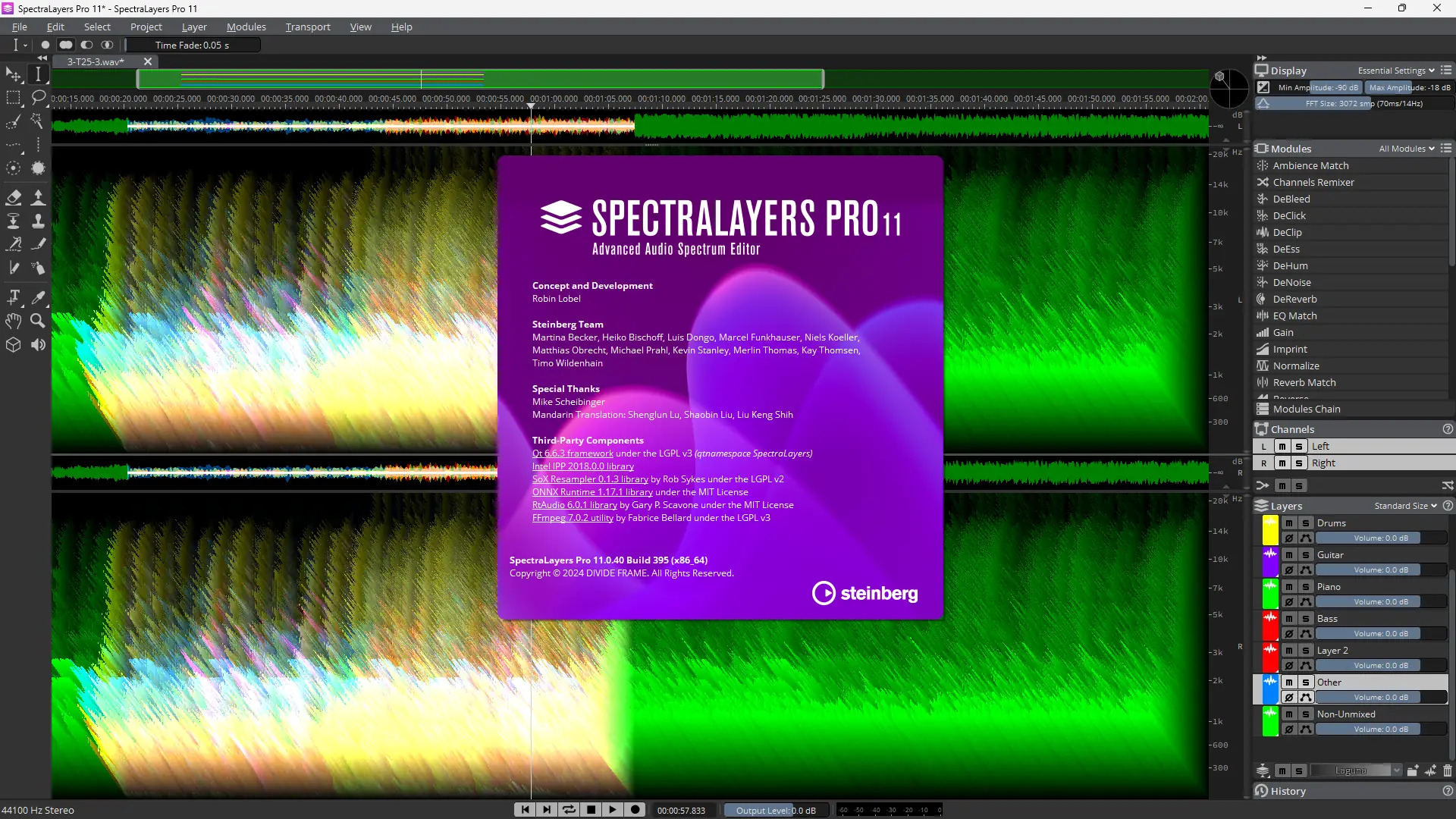Mute the Drums layer
1456x819 pixels.
click(x=1289, y=523)
